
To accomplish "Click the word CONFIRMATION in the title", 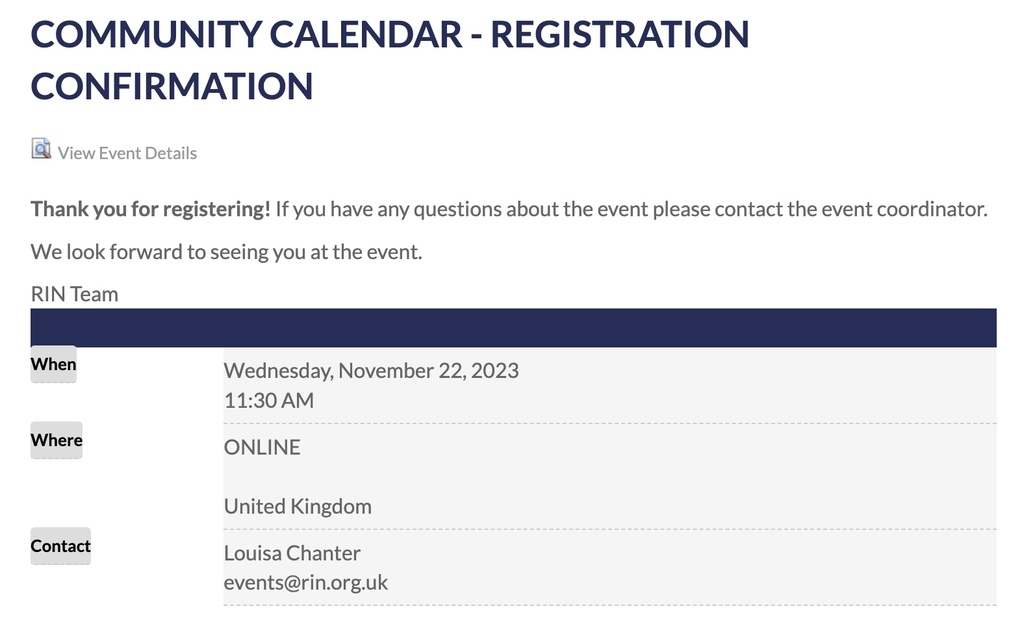I will 172,86.
